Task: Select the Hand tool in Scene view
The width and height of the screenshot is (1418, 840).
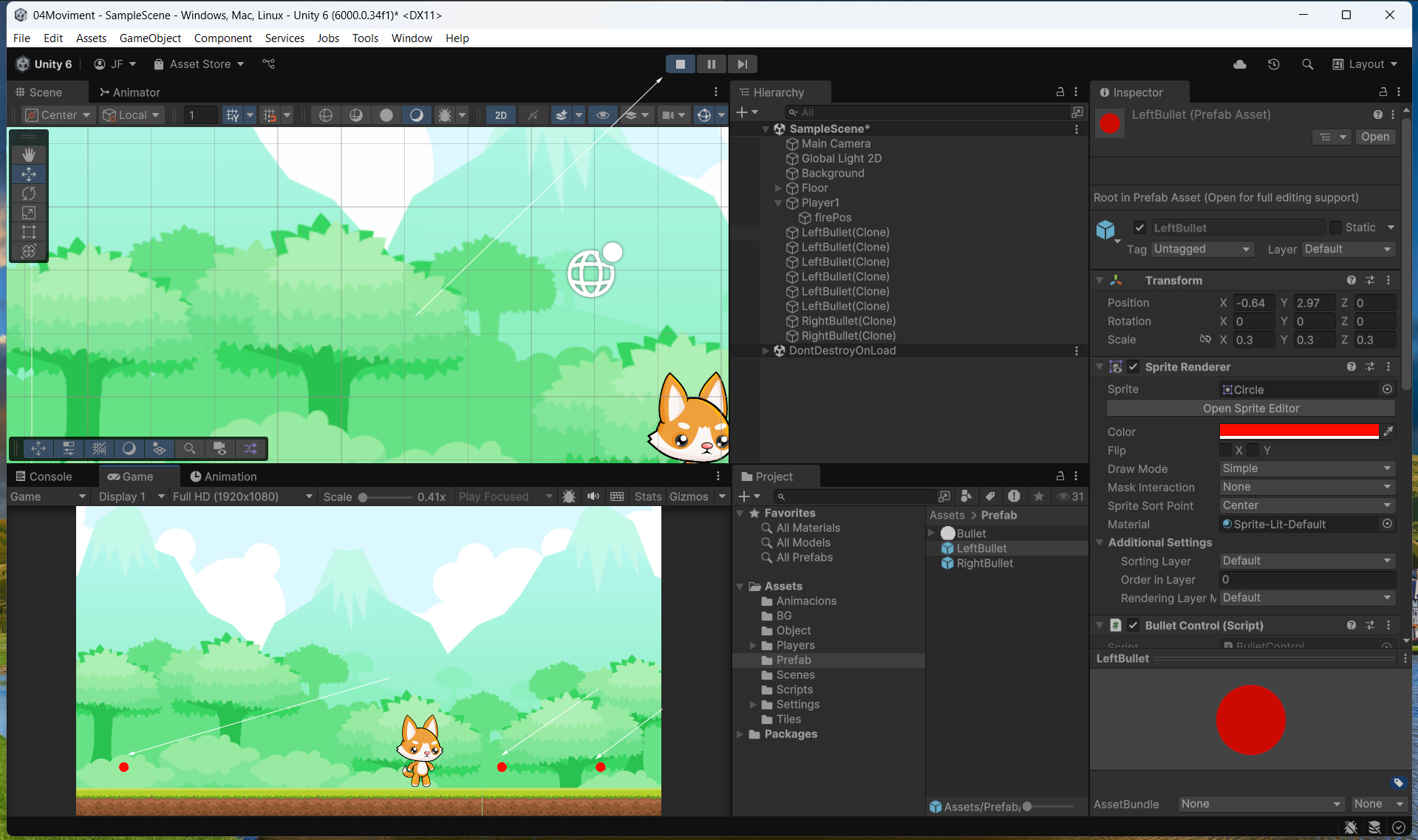Action: point(29,154)
